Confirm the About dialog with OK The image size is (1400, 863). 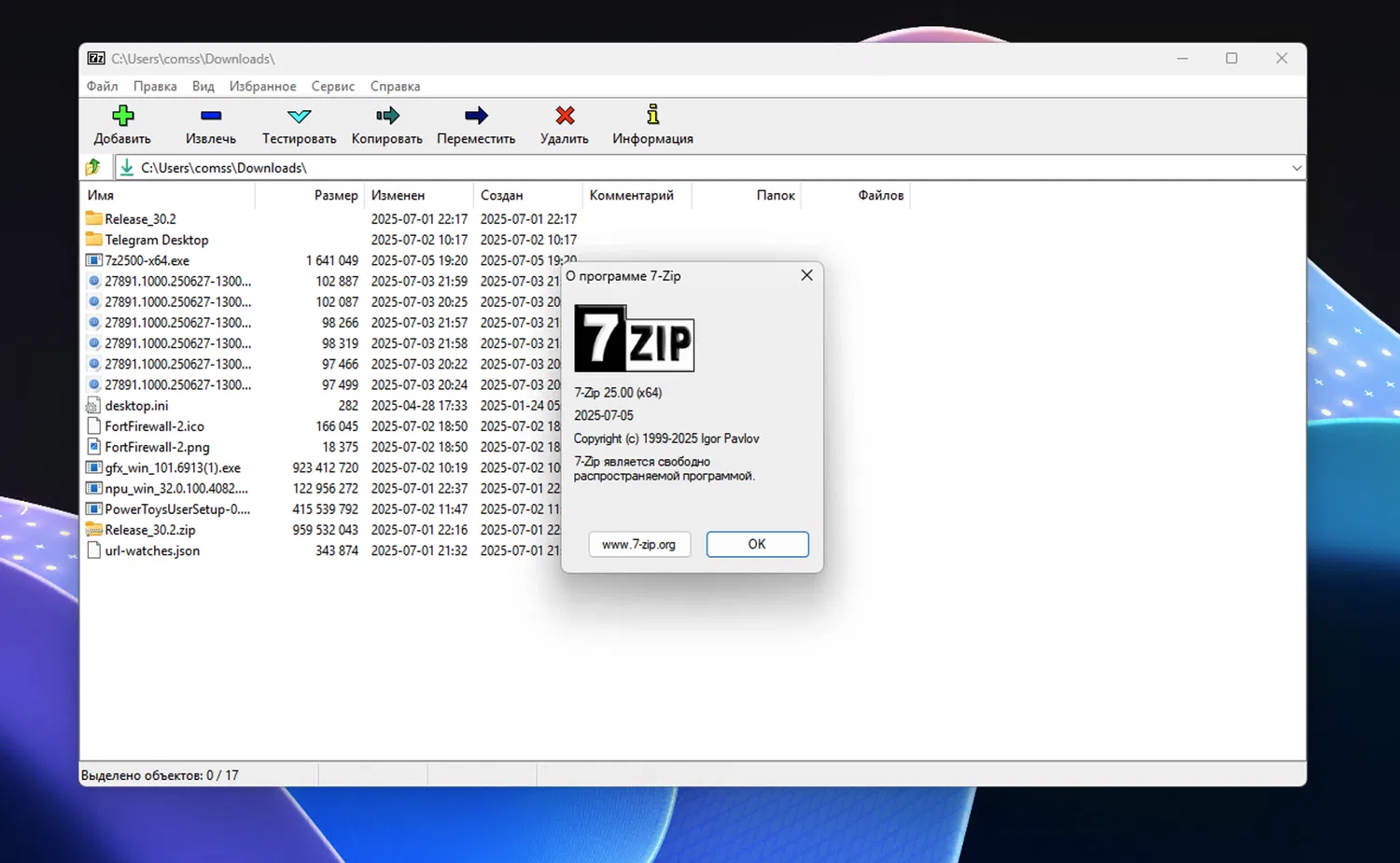[757, 544]
